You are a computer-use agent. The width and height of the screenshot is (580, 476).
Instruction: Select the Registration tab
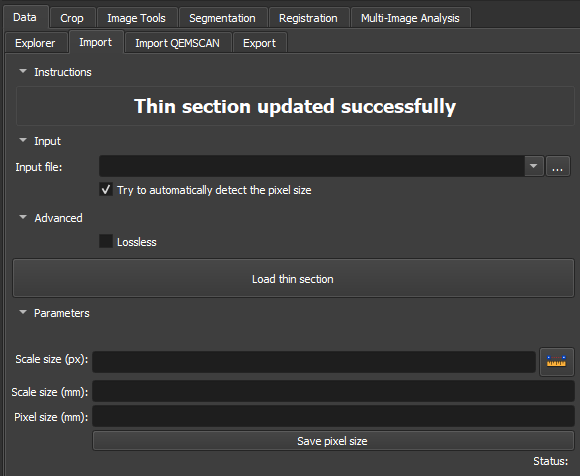308,18
